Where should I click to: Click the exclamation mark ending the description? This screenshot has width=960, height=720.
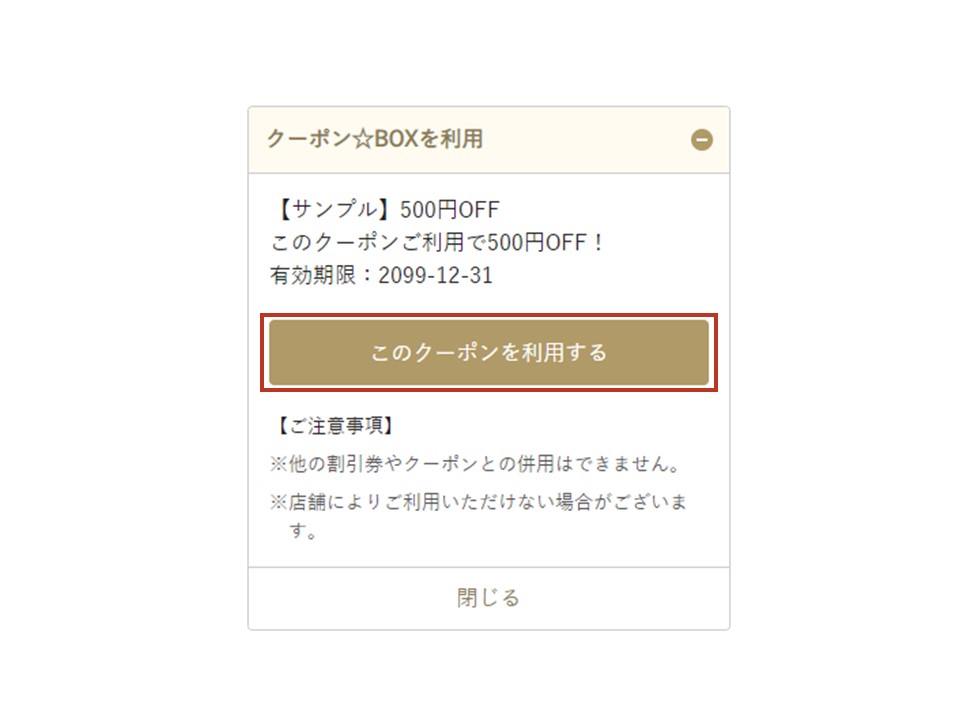598,243
